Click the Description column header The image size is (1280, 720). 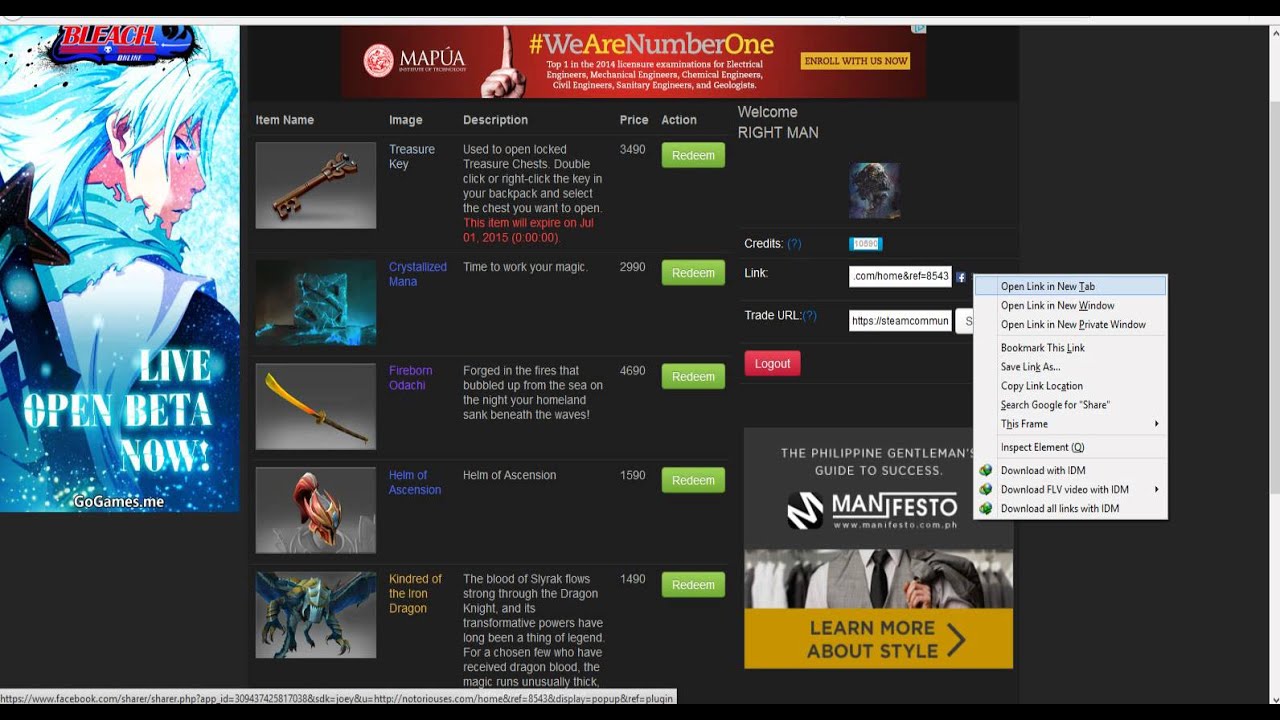coord(495,120)
